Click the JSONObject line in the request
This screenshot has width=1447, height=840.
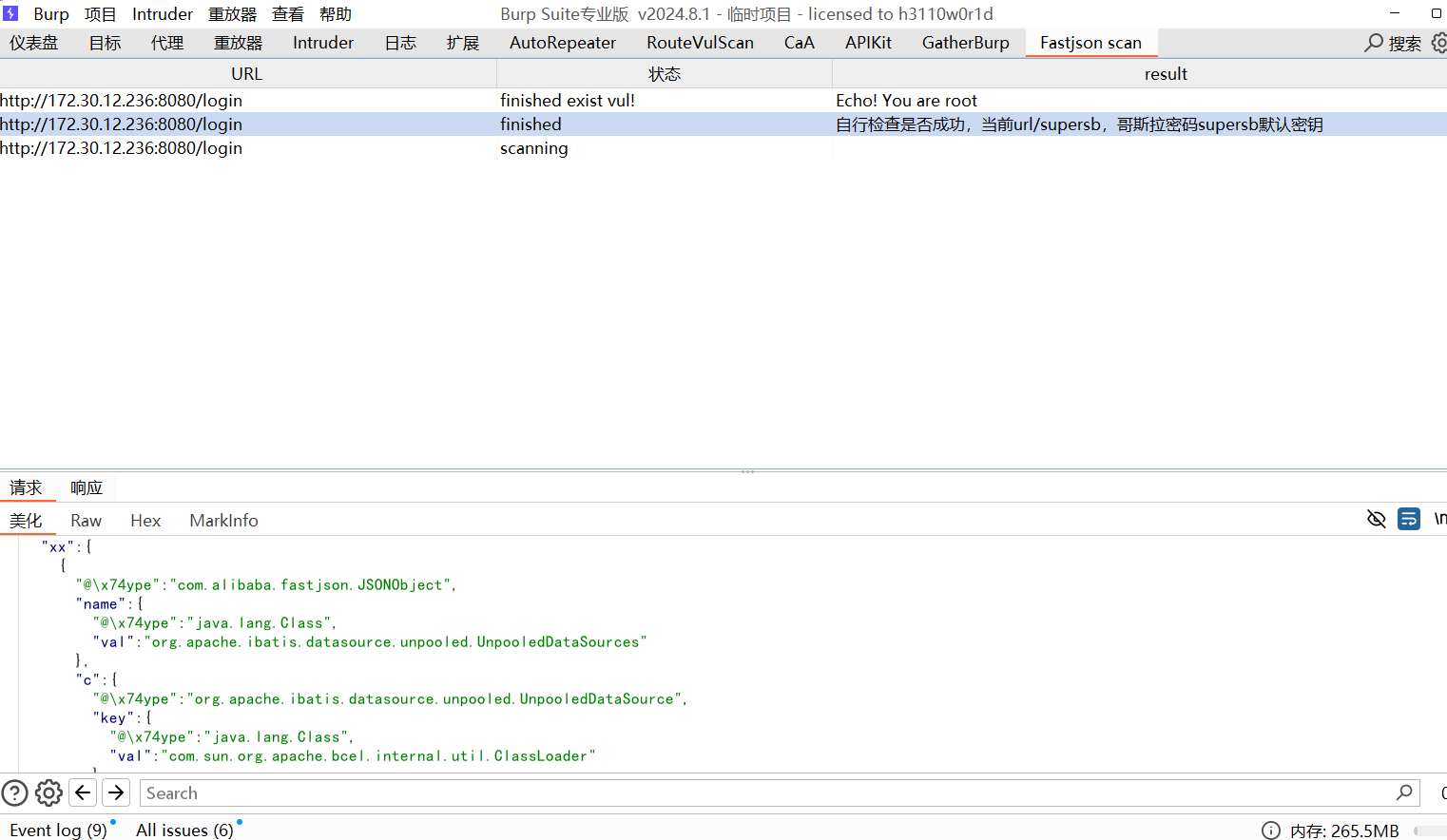pyautogui.click(x=266, y=585)
